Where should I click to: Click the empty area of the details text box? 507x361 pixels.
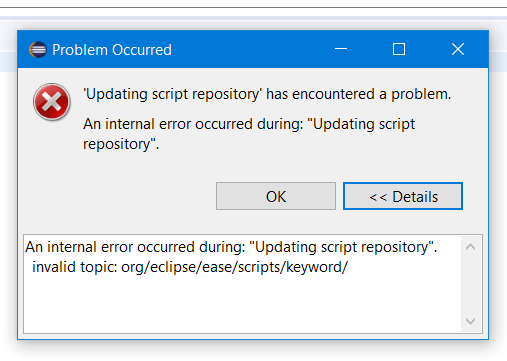(x=242, y=305)
